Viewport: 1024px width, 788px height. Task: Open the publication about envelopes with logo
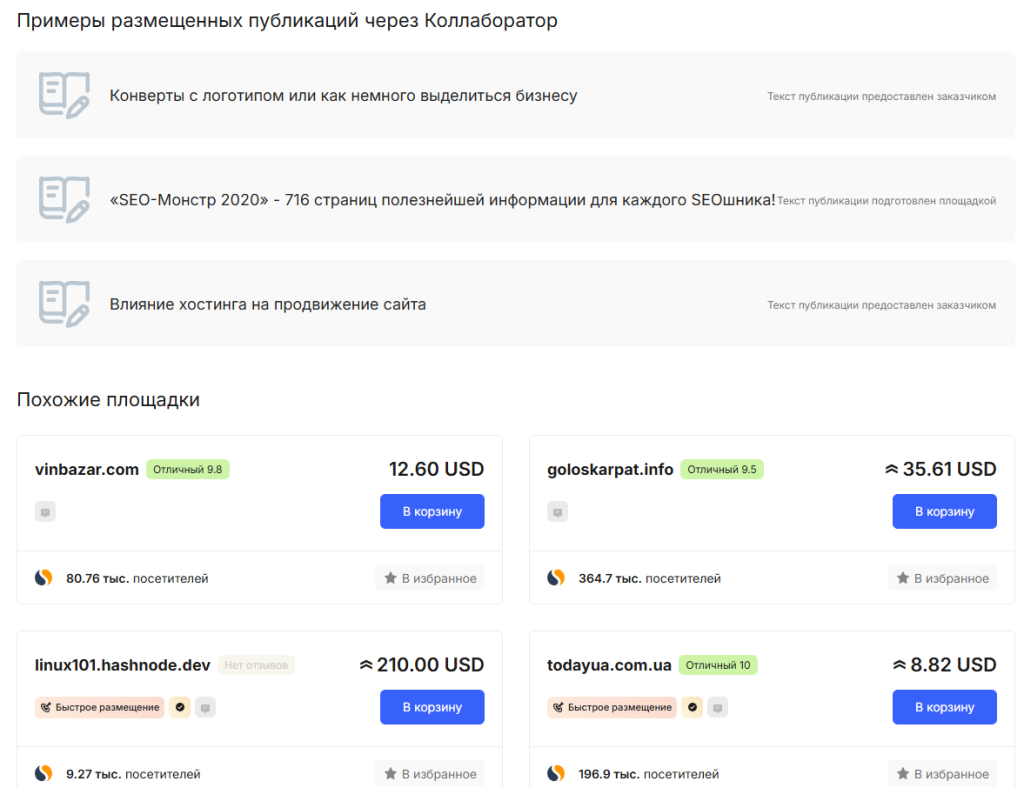[343, 96]
